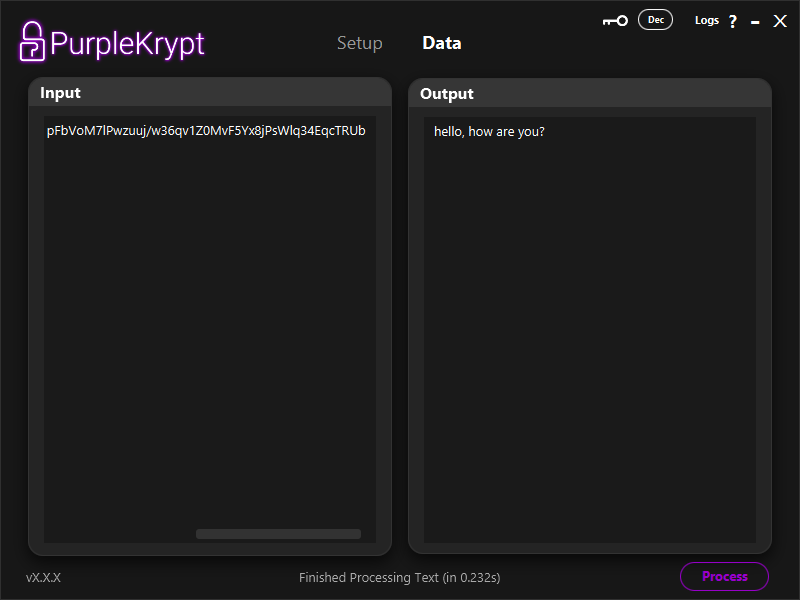Click the Input horizontal scrollbar

278,534
